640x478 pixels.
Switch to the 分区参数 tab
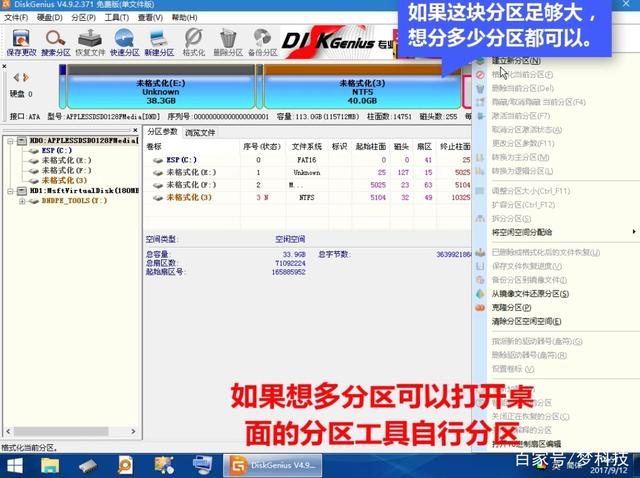[x=162, y=132]
